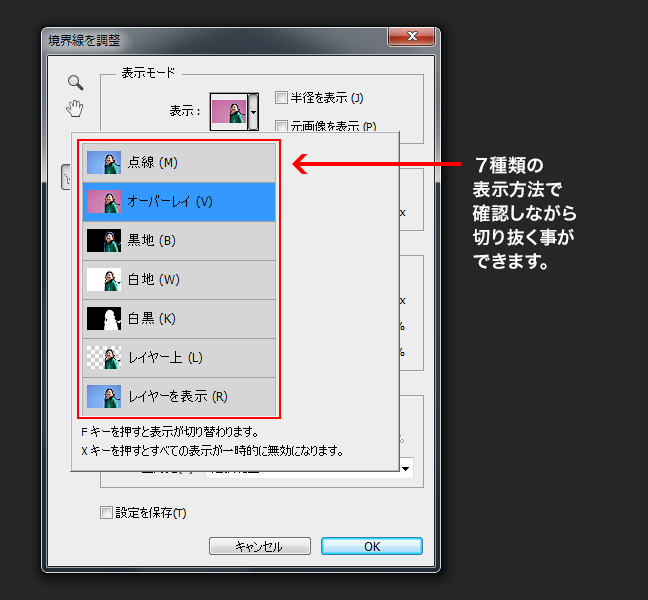Click the 境界線を調整 title bar

tap(200, 39)
